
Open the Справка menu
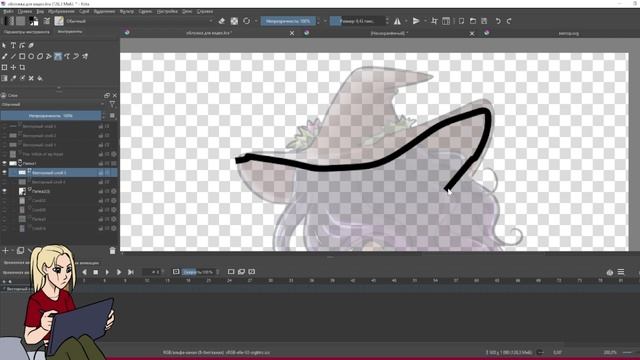pos(204,11)
